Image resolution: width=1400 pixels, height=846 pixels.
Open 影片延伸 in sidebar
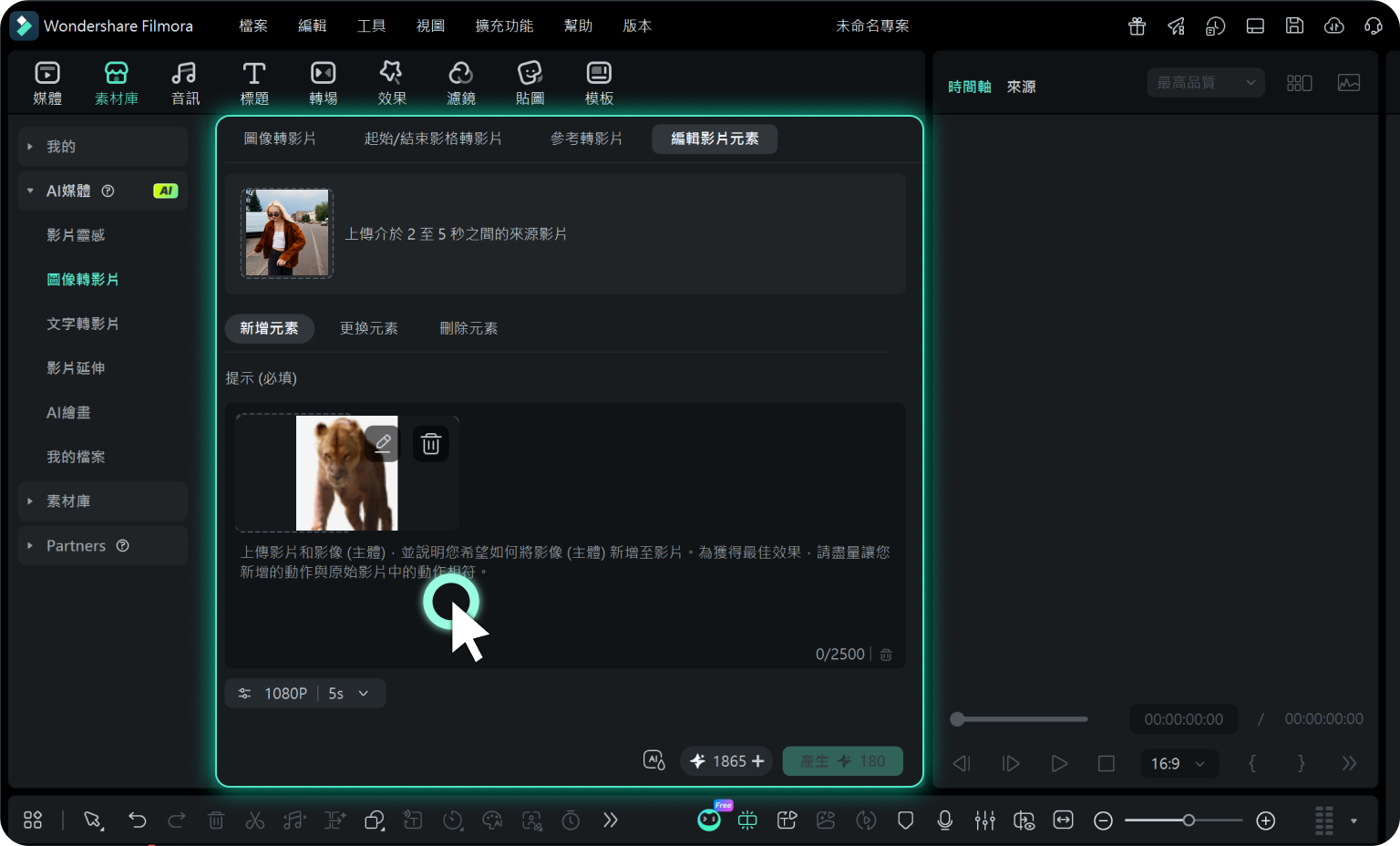tap(76, 368)
